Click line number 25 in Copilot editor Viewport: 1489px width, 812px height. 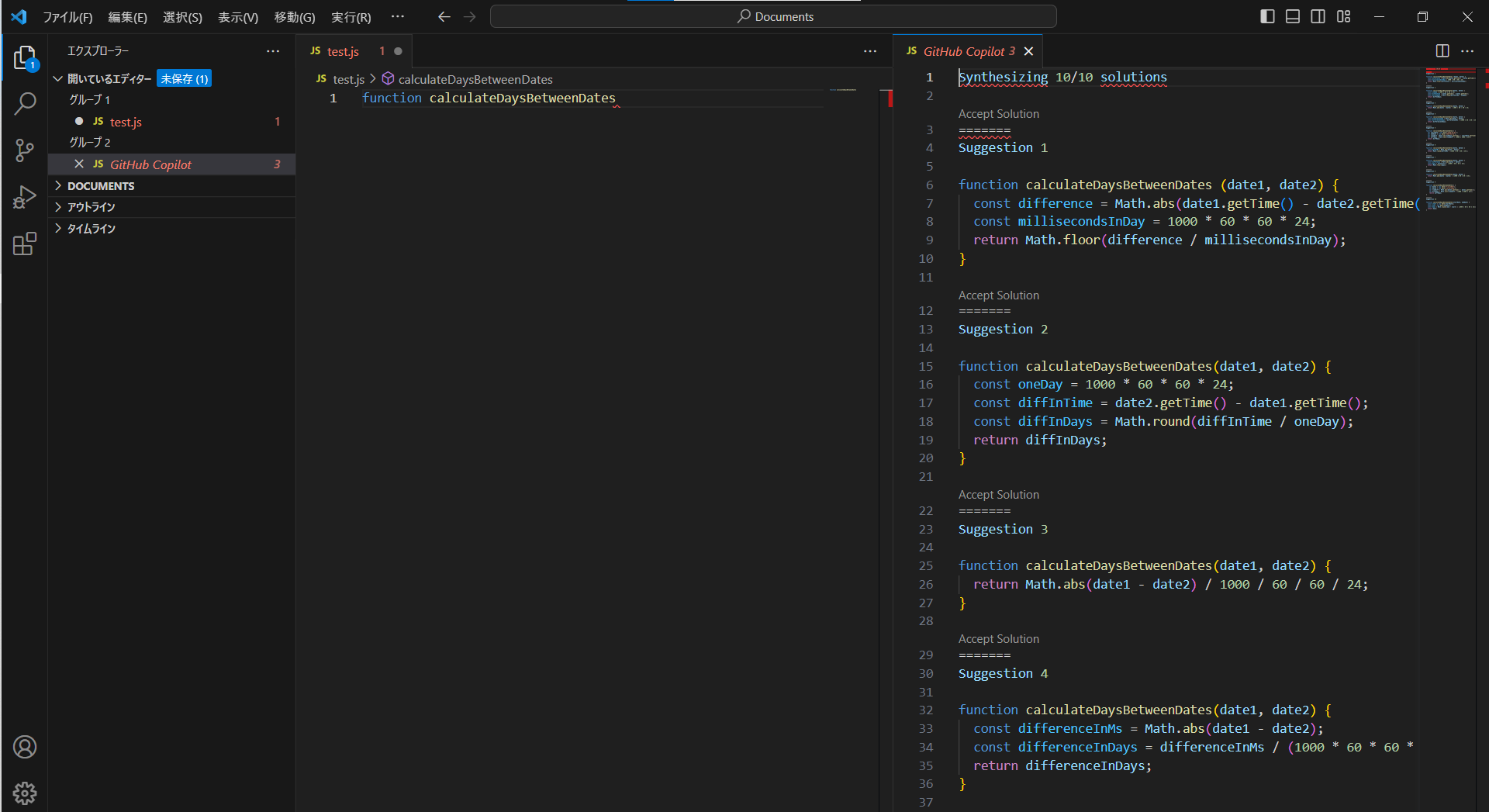click(925, 565)
